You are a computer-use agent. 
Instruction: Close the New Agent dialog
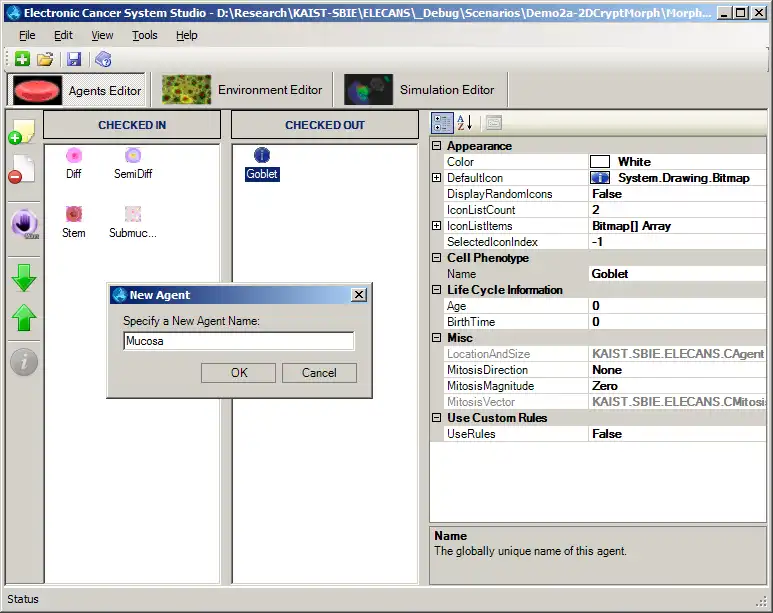359,295
